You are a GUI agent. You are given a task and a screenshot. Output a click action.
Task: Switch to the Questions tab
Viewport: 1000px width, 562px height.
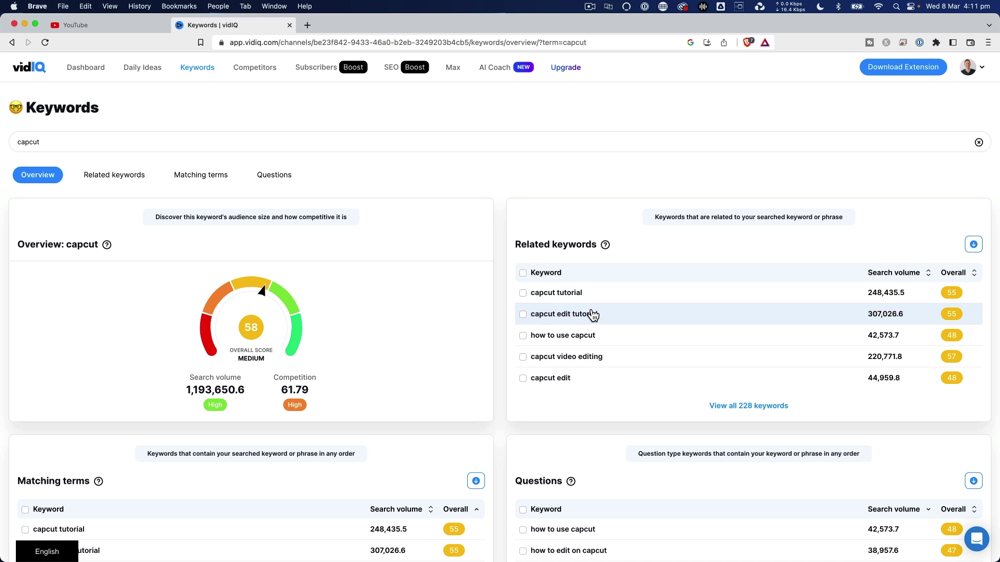[274, 175]
